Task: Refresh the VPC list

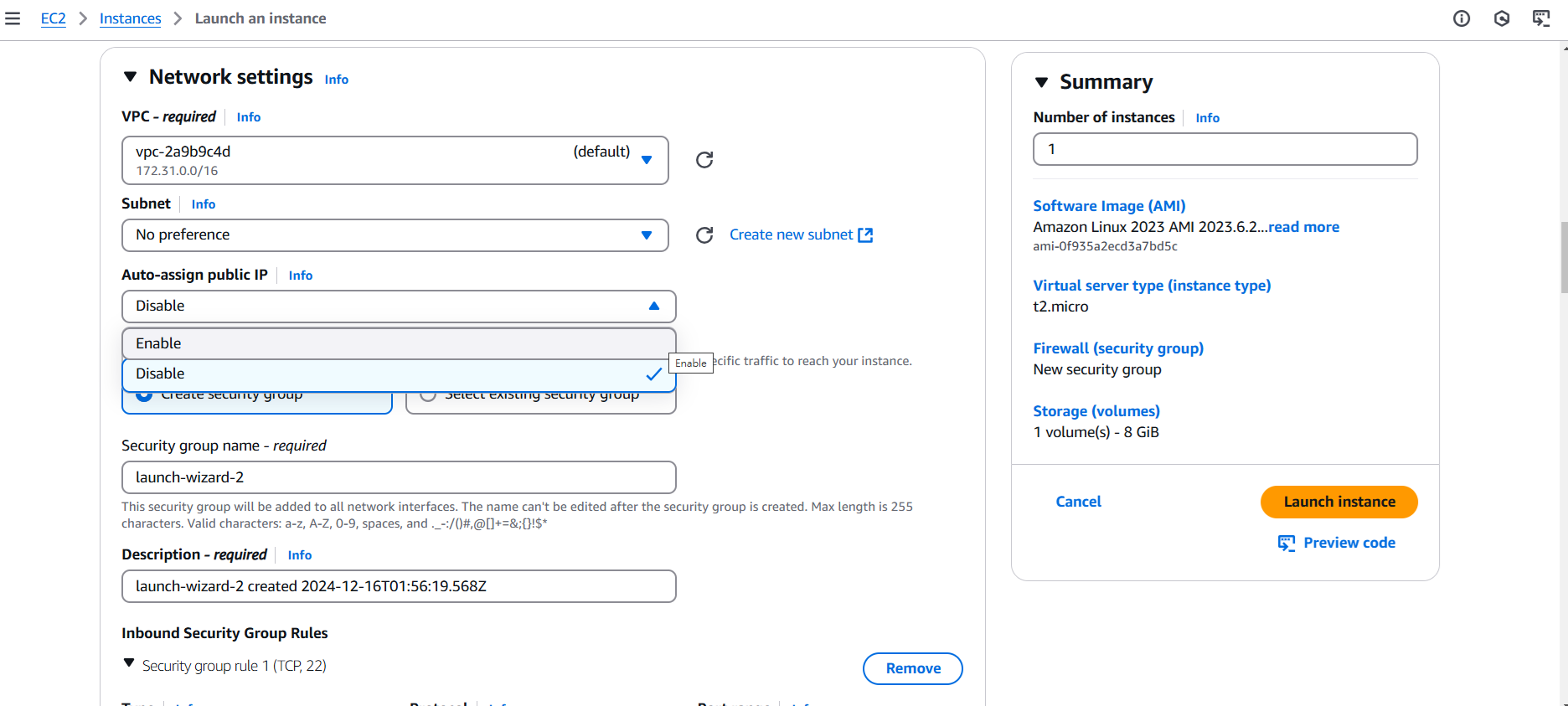Action: 704,160
